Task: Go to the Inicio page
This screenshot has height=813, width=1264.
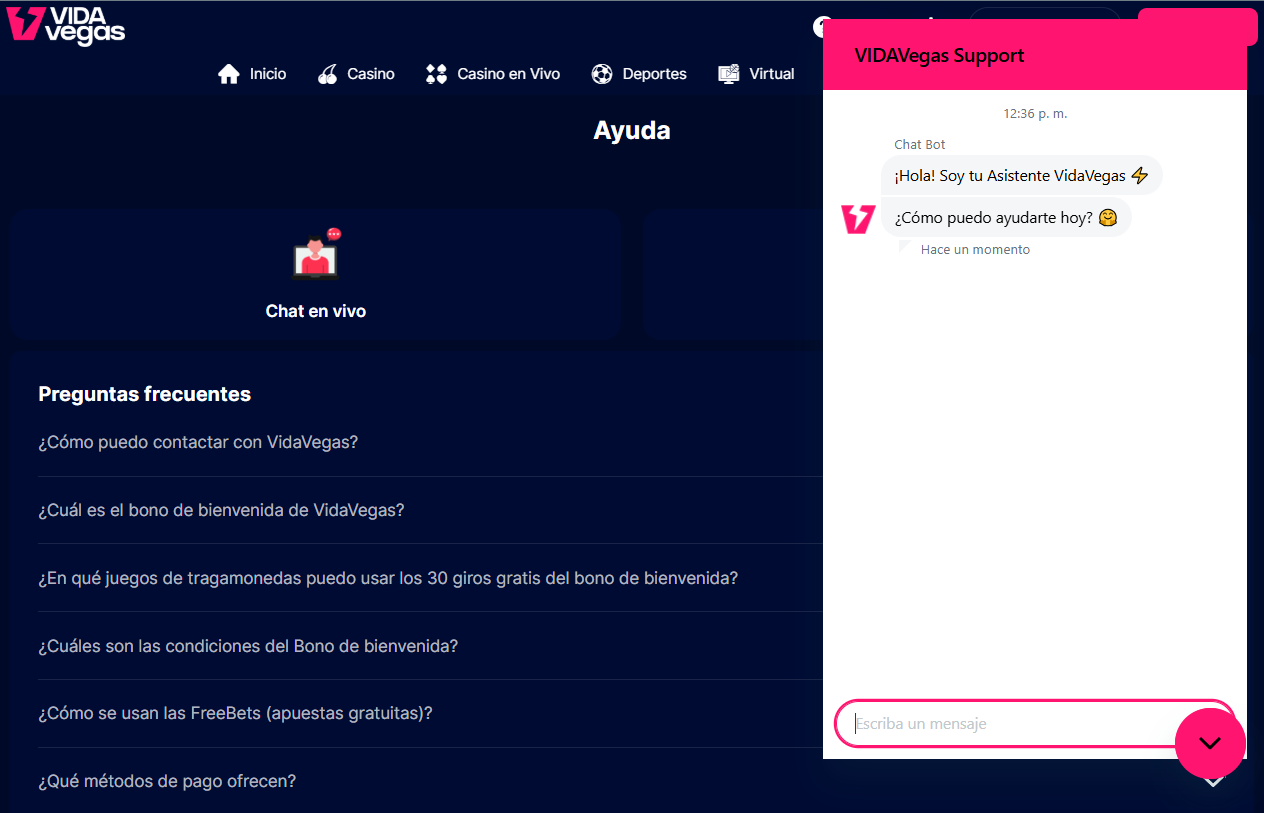Action: coord(252,74)
